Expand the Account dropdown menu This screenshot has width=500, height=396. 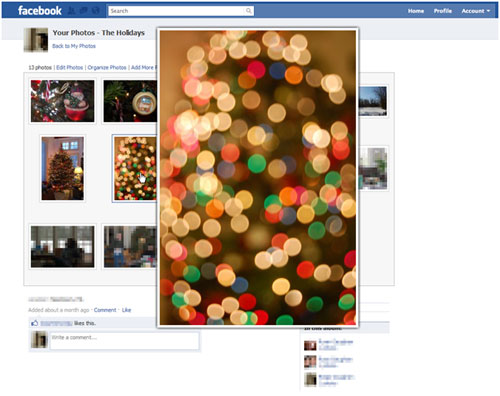[476, 11]
